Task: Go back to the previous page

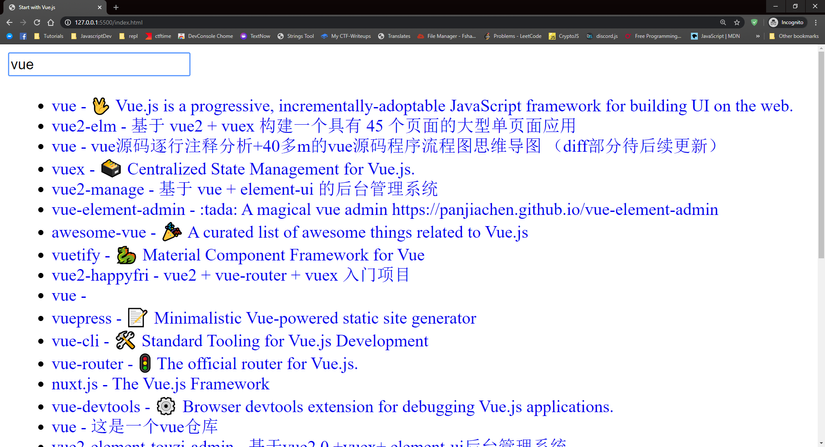Action: [x=9, y=23]
